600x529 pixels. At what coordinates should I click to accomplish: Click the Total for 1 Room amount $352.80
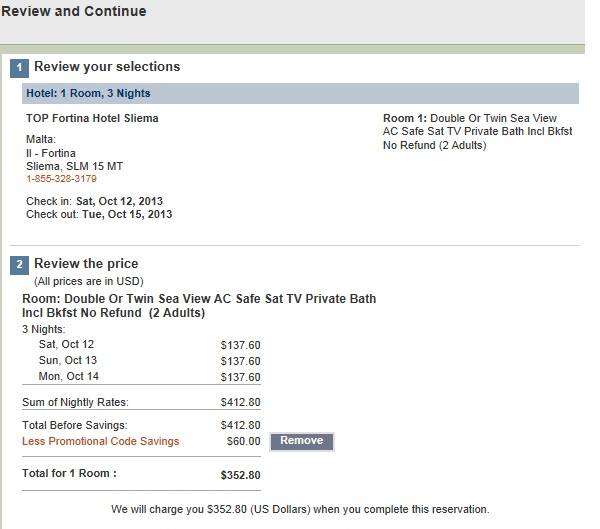coord(240,475)
